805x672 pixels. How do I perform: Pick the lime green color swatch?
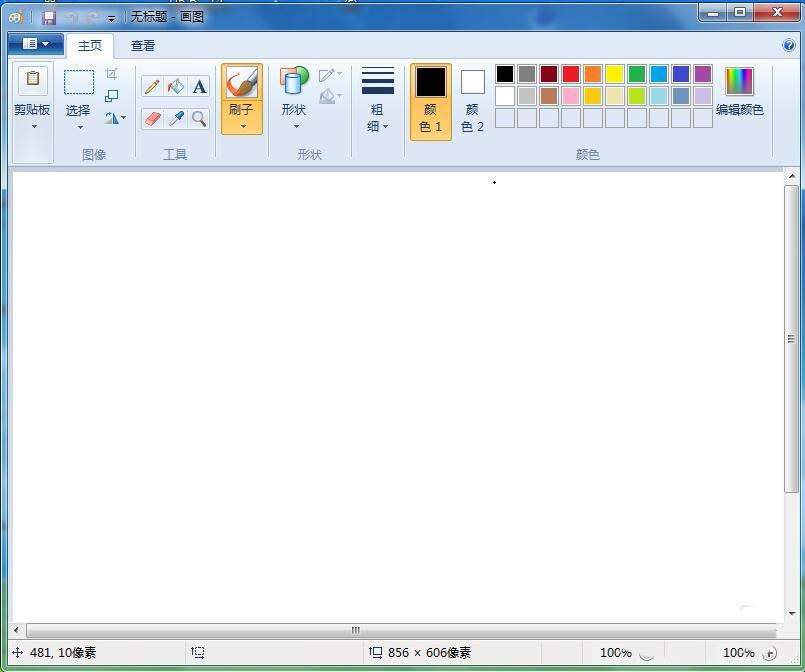[637, 96]
